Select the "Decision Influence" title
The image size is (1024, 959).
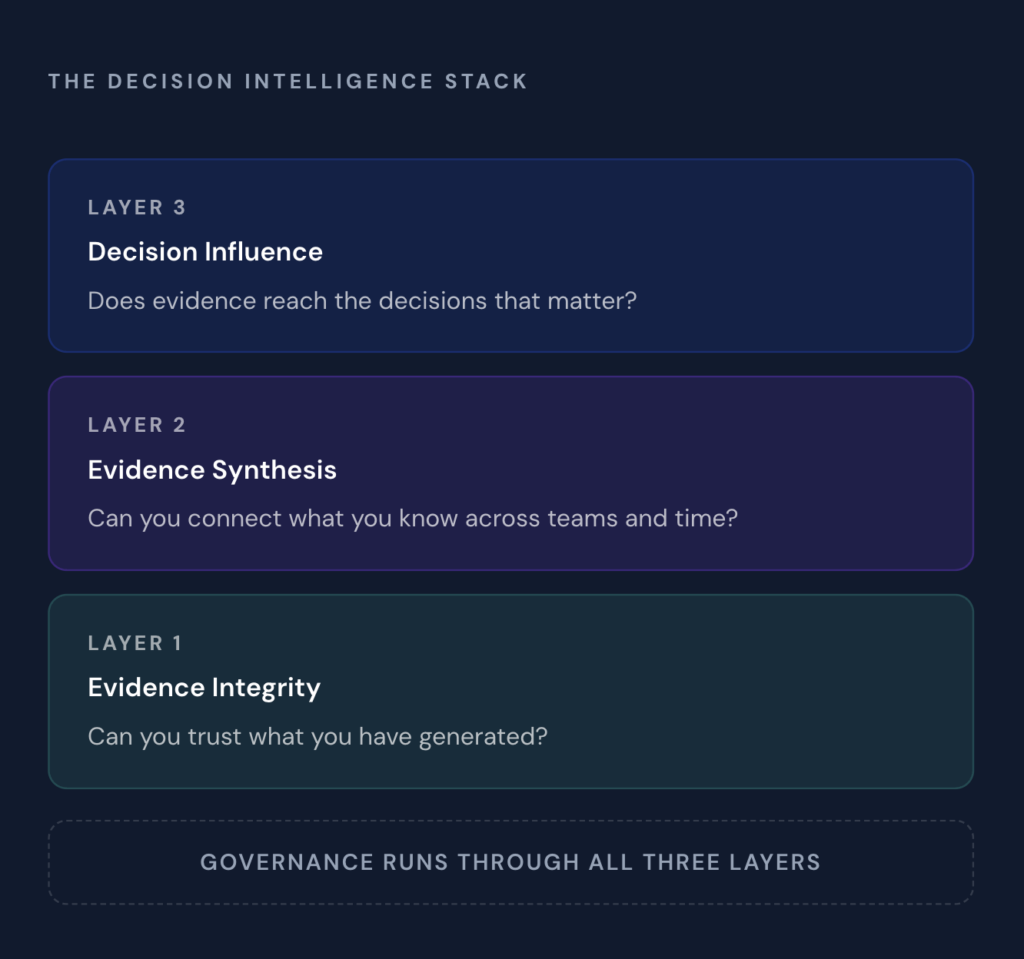205,252
